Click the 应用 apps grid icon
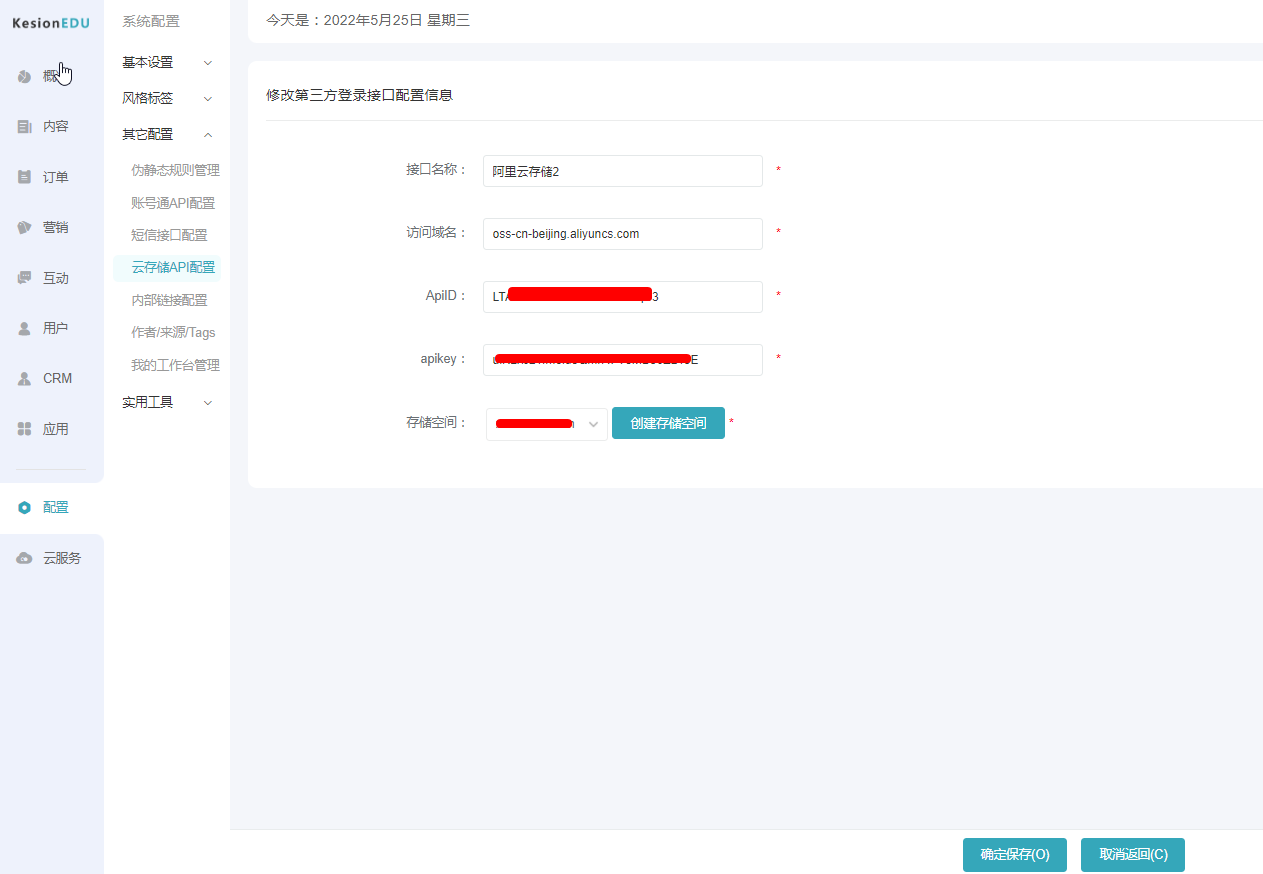Screen dimensions: 1263x874 coord(25,429)
